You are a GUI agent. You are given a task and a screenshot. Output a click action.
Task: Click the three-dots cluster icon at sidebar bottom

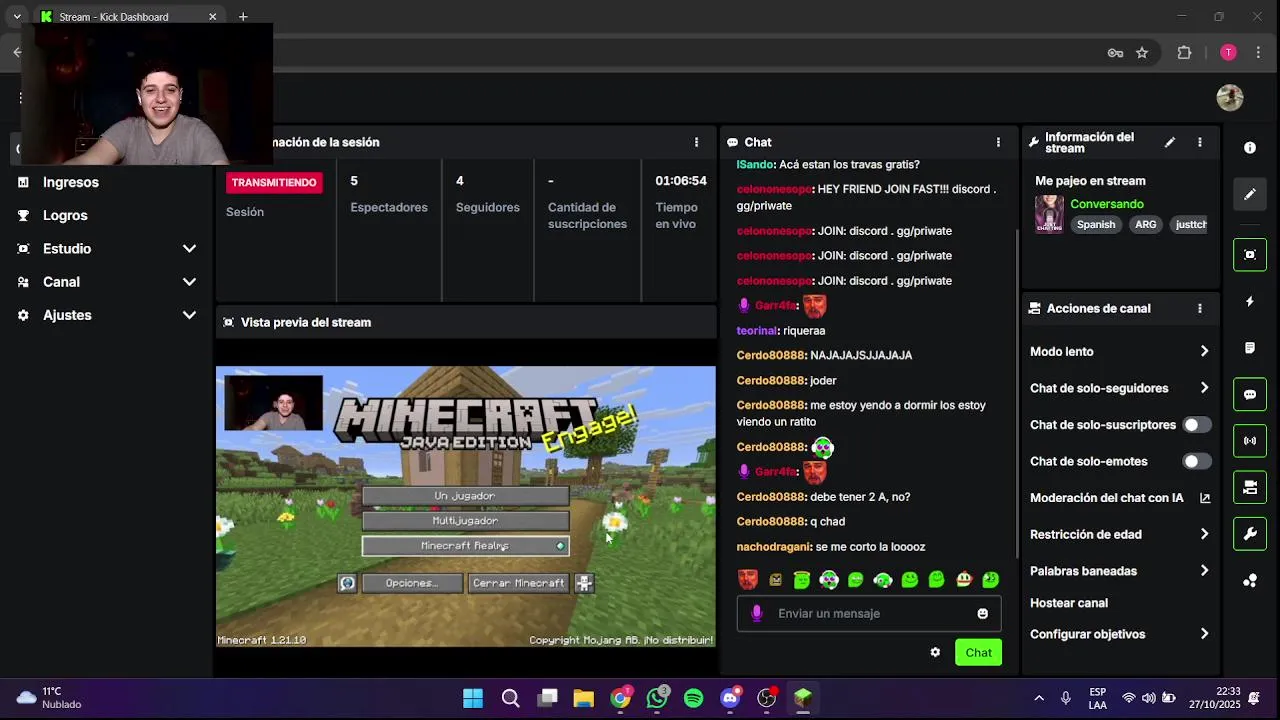tap(1250, 581)
